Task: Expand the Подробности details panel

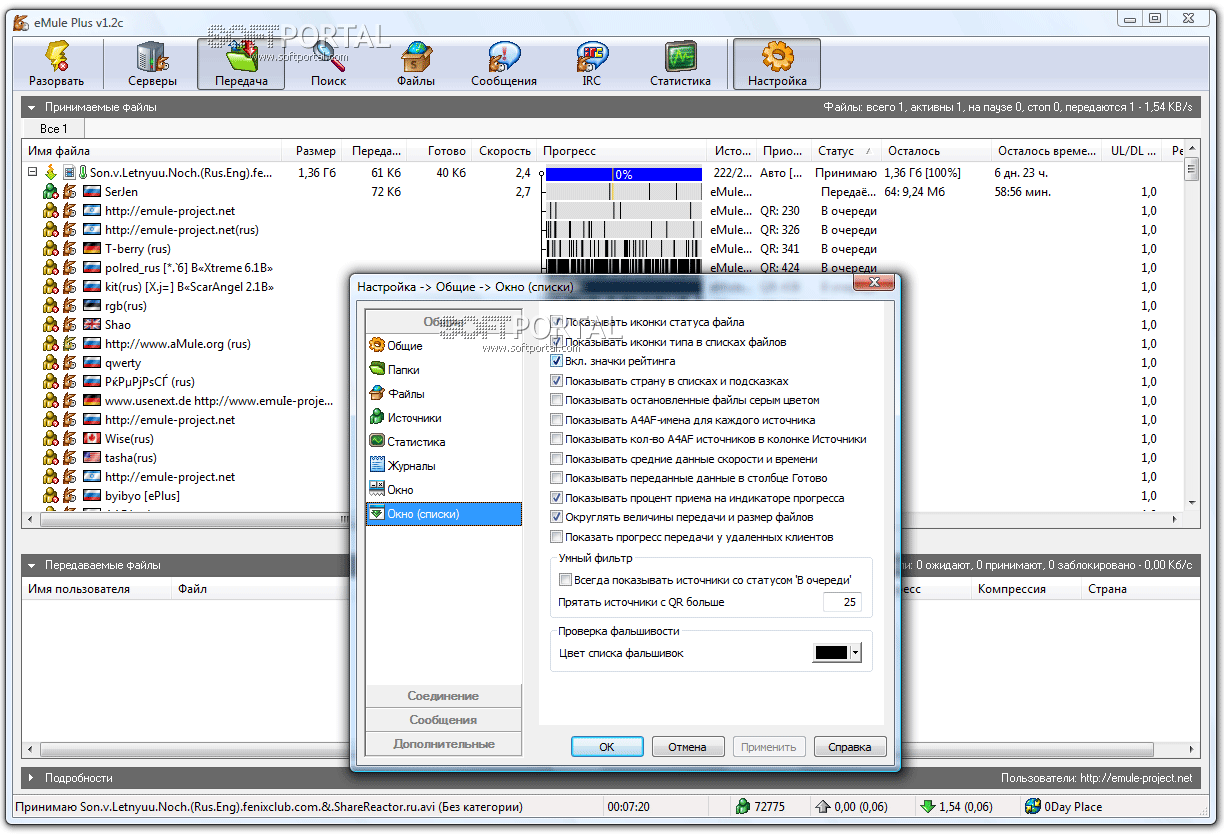Action: (33, 778)
